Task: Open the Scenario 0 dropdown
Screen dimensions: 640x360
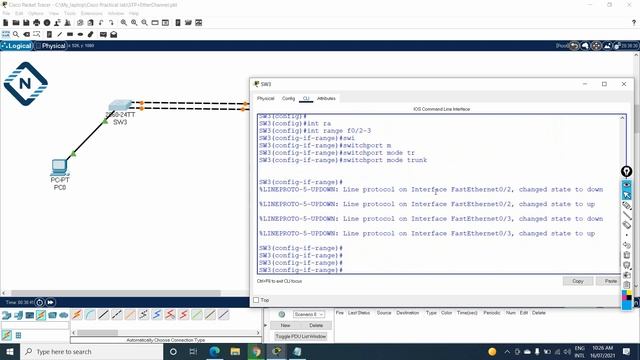Action: [x=309, y=314]
